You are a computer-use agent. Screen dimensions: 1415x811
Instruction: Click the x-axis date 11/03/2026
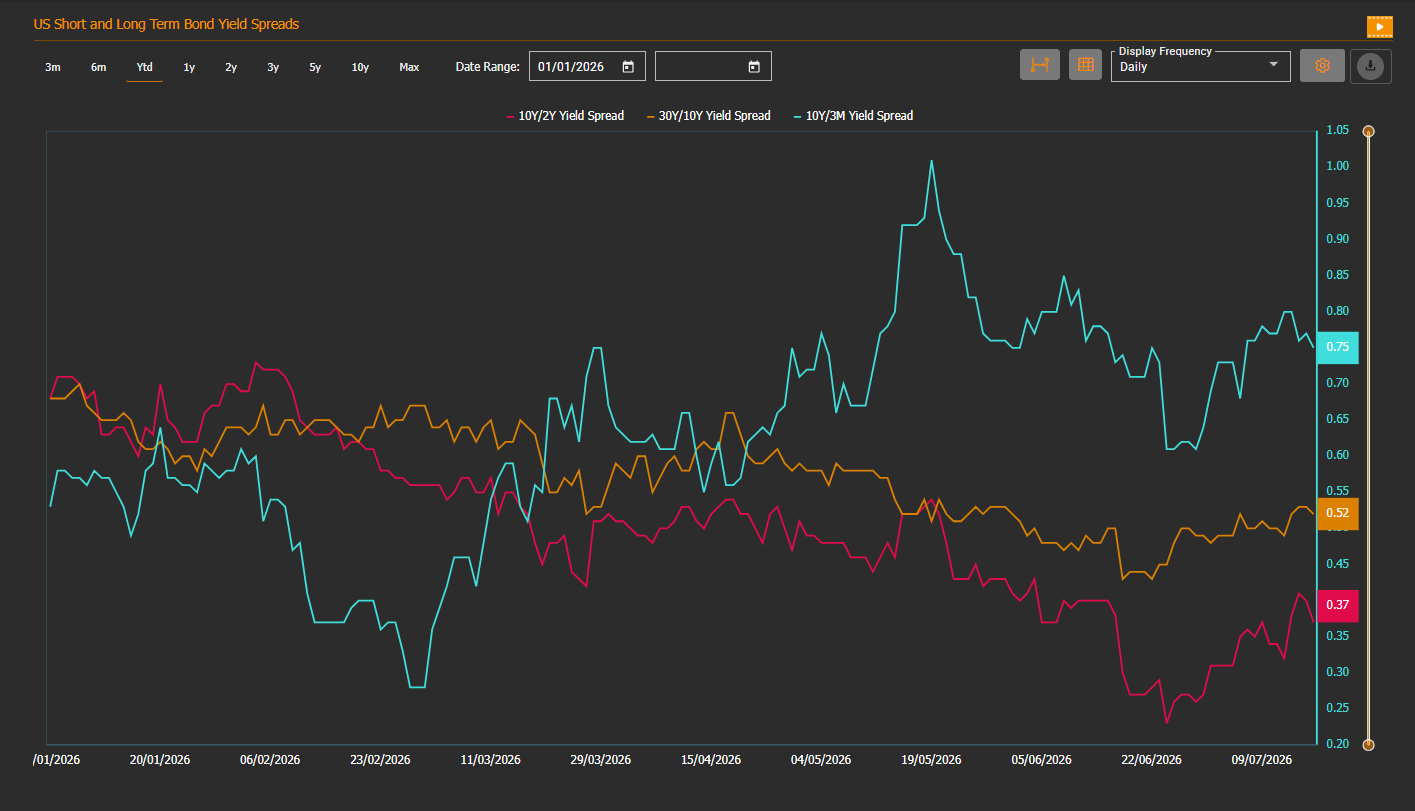[x=491, y=760]
